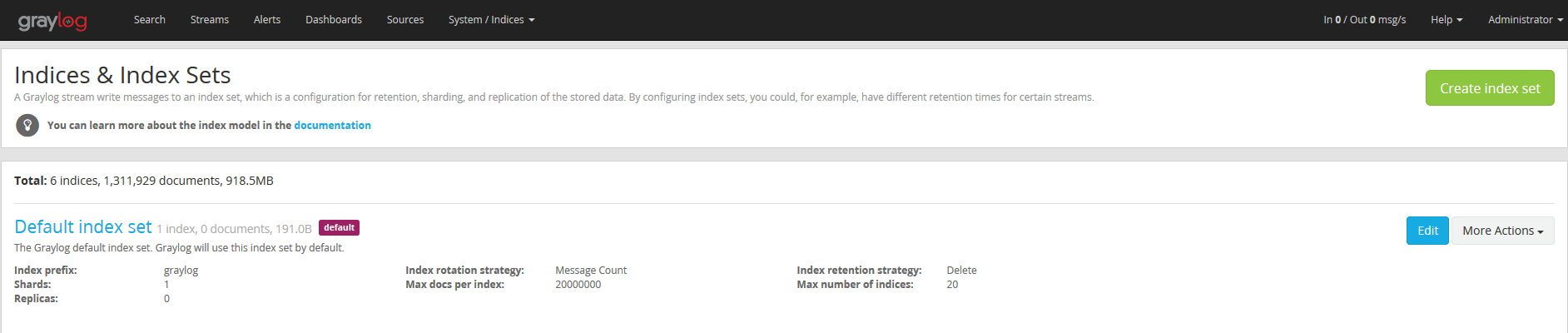
Task: Click the Total indices summary line
Action: coord(144,181)
